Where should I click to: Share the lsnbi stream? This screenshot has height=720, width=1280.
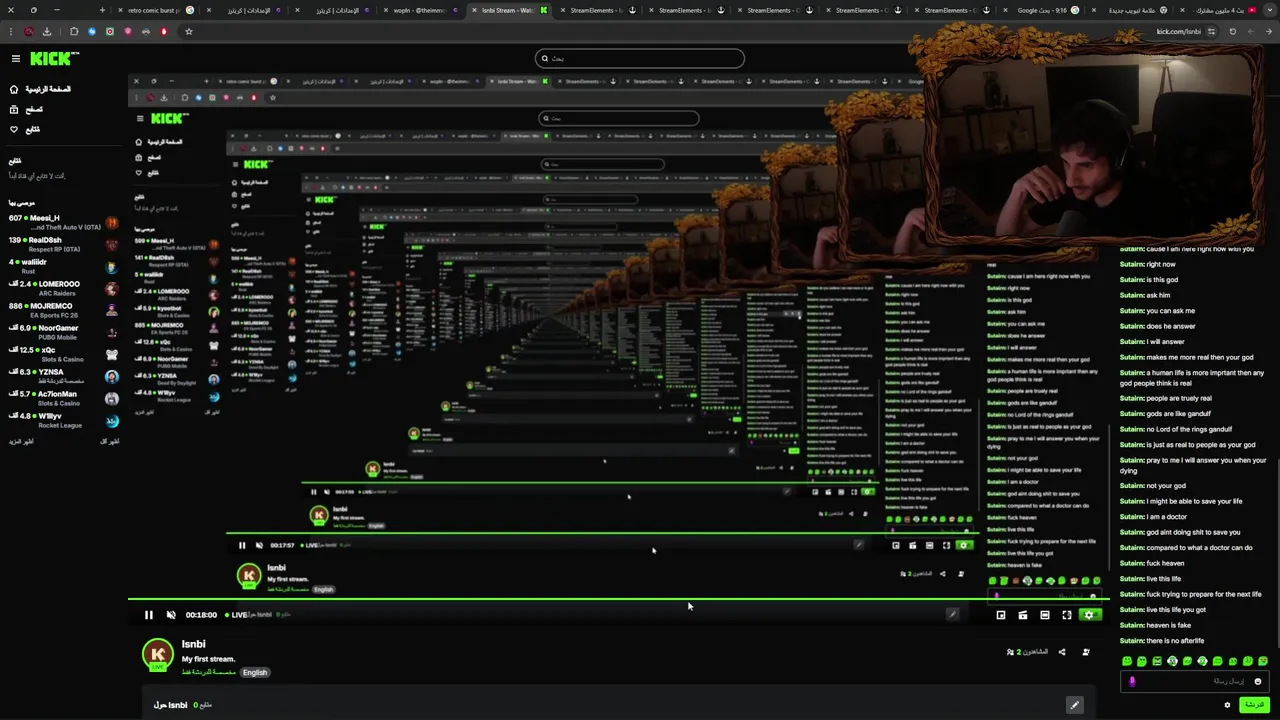pos(1062,652)
